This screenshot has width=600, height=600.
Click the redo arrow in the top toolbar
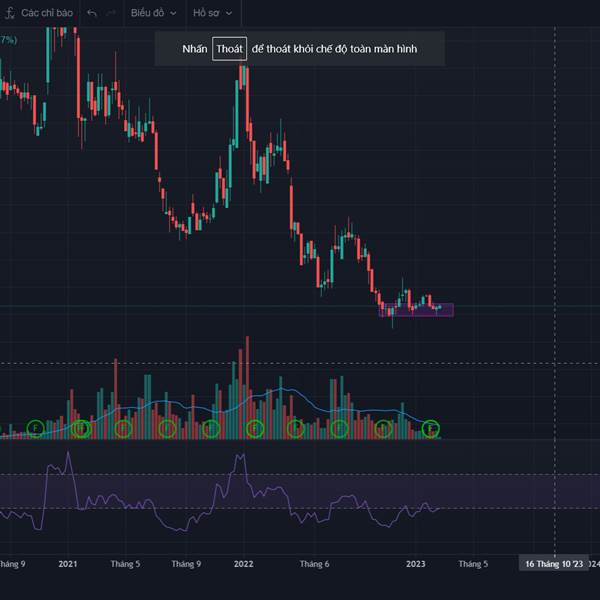pos(111,13)
